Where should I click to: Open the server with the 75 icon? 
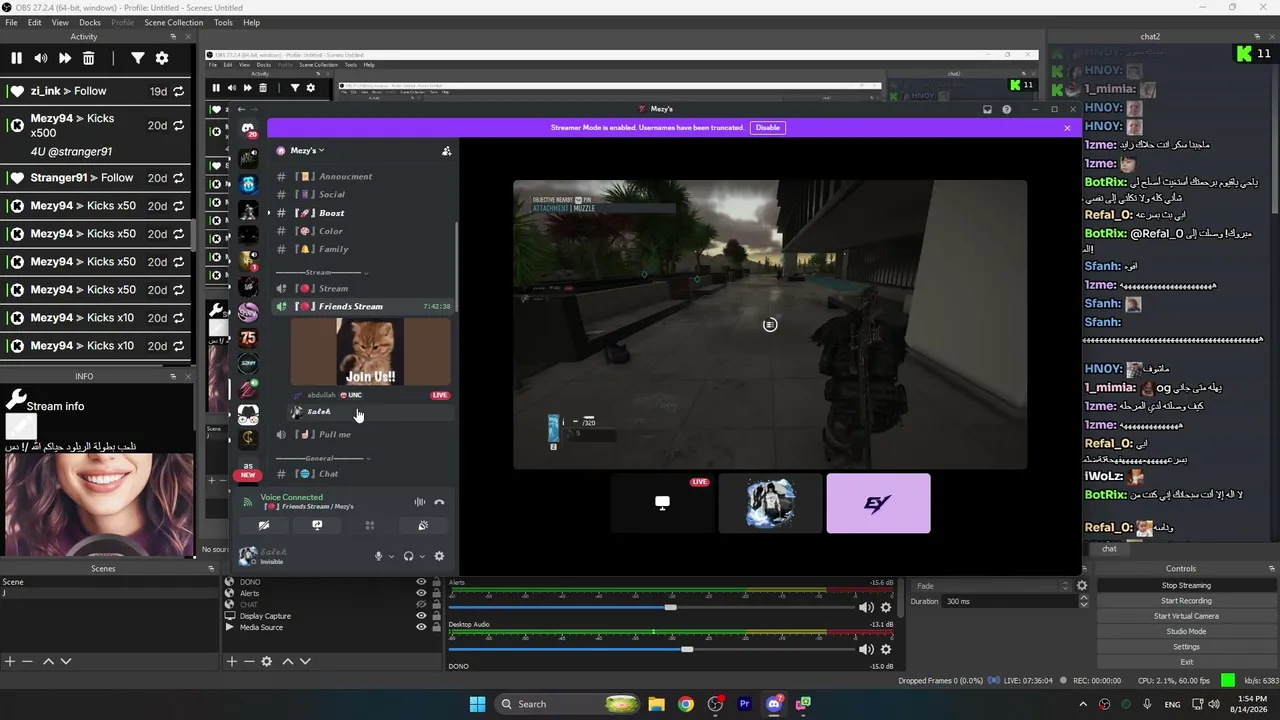248,338
